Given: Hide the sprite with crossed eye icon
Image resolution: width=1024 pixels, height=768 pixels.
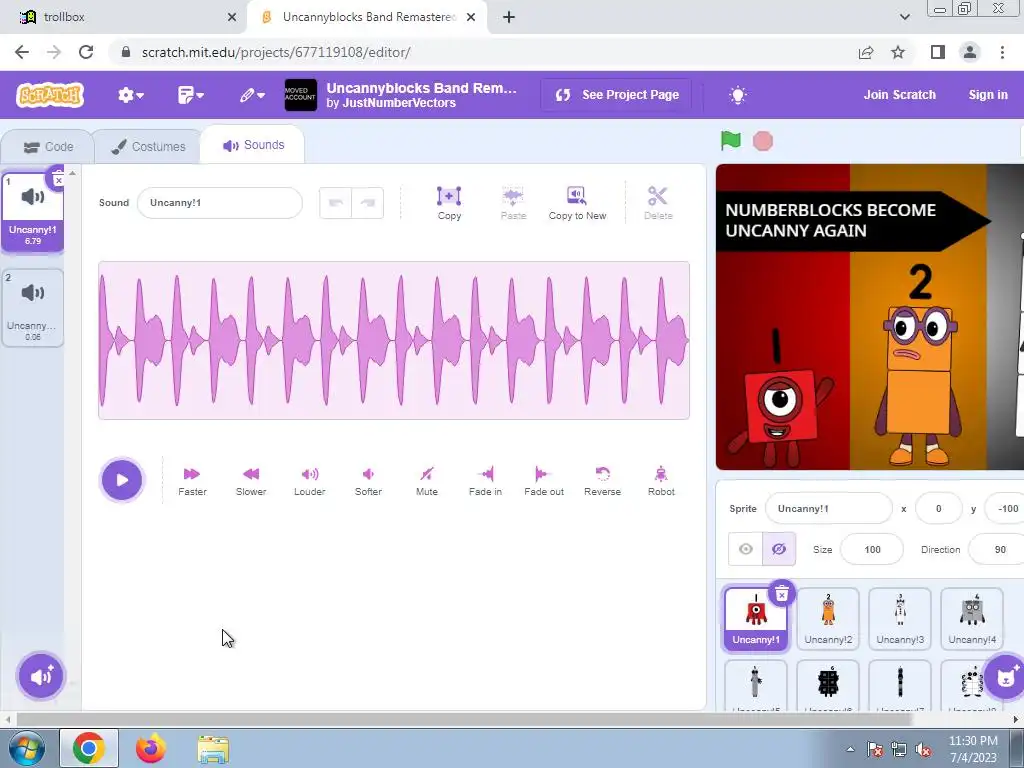Looking at the screenshot, I should tap(779, 549).
